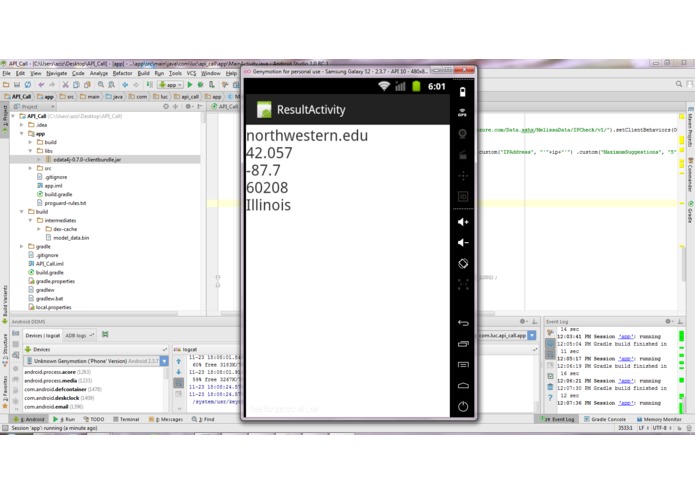Select Devices | logcat tab
Viewport: 695px width, 494px height.
[42, 335]
